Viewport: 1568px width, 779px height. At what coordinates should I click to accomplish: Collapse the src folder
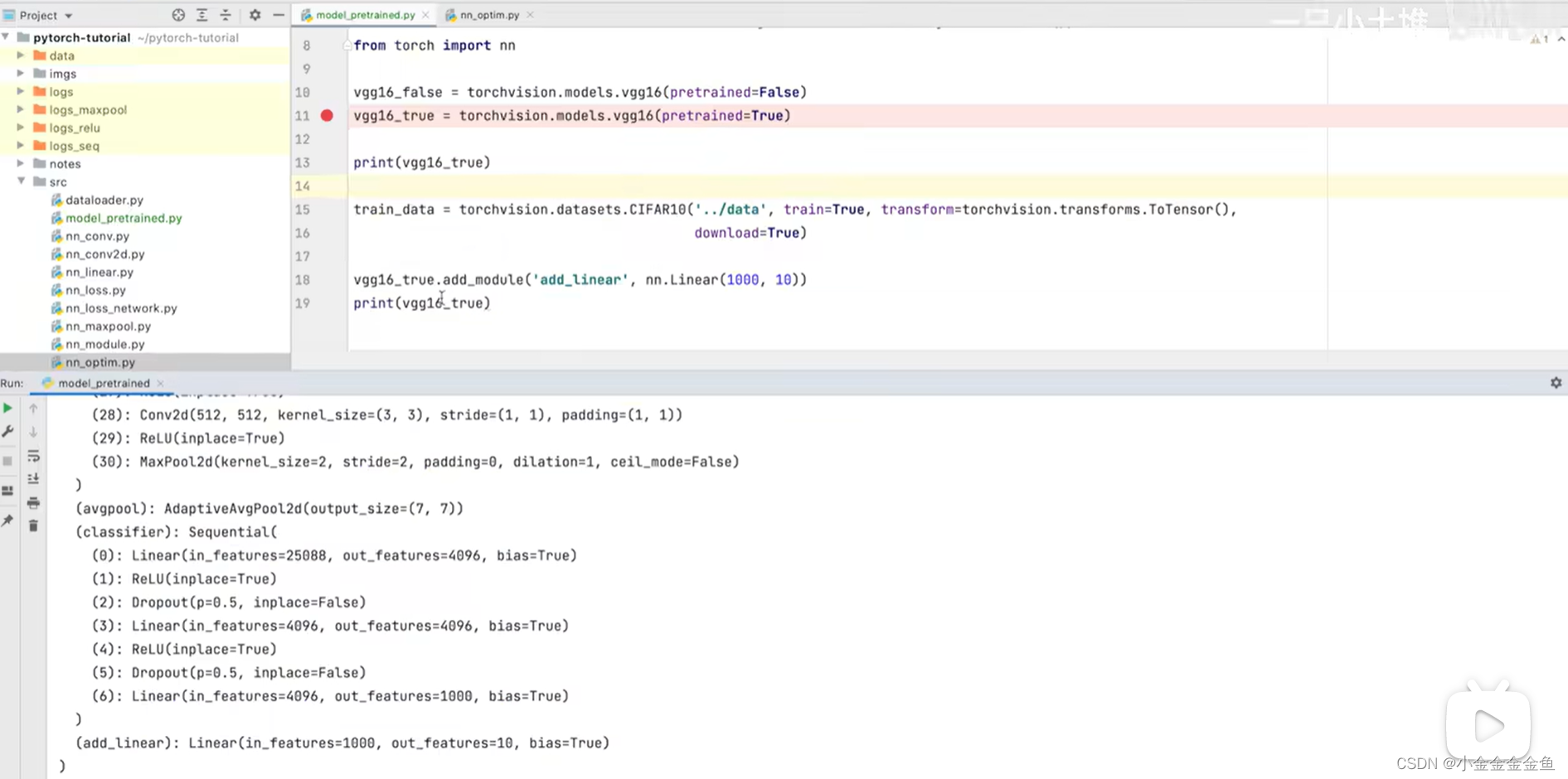[x=21, y=181]
